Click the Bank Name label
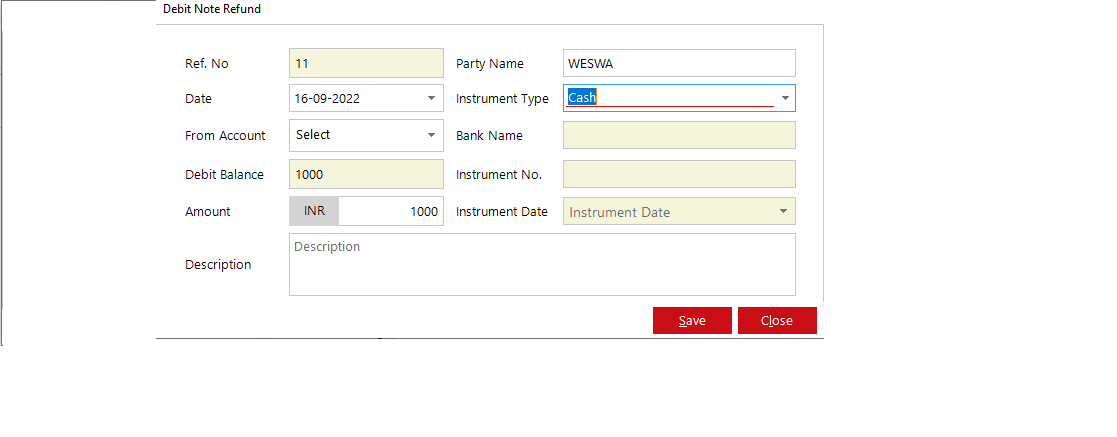 489,135
